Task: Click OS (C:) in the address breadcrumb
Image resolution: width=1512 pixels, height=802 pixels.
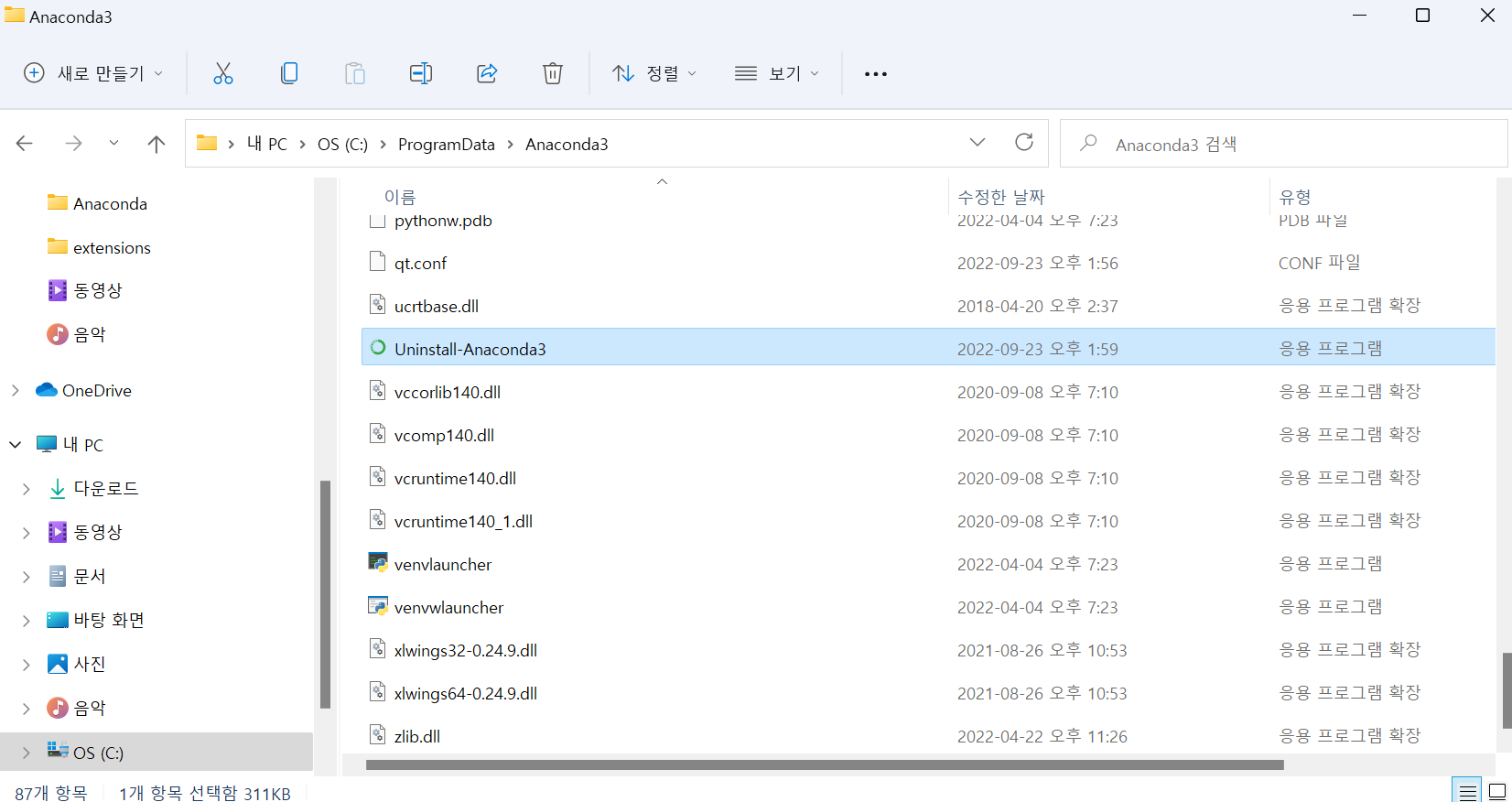Action: (x=342, y=144)
